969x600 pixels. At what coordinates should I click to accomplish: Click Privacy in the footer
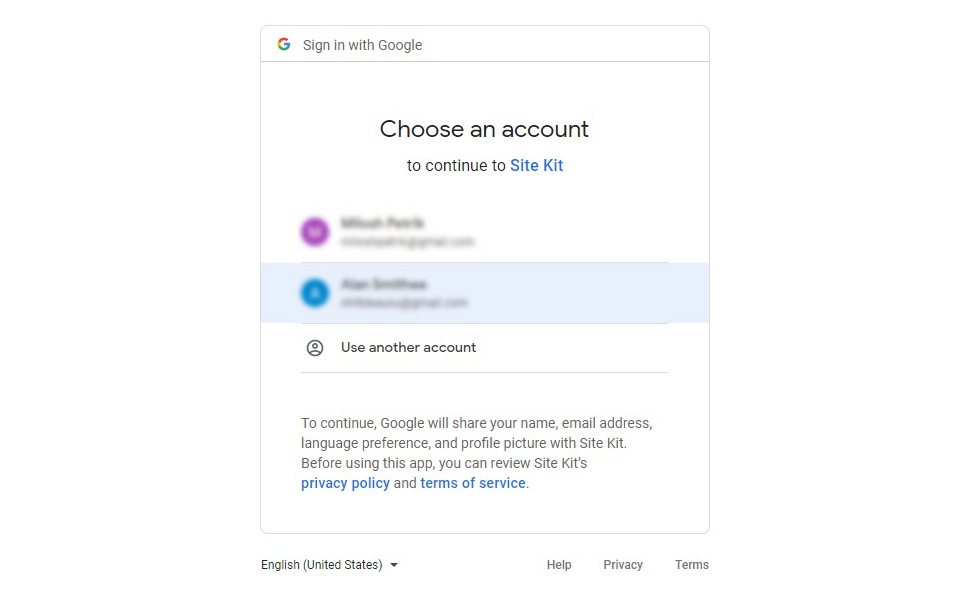click(x=623, y=565)
